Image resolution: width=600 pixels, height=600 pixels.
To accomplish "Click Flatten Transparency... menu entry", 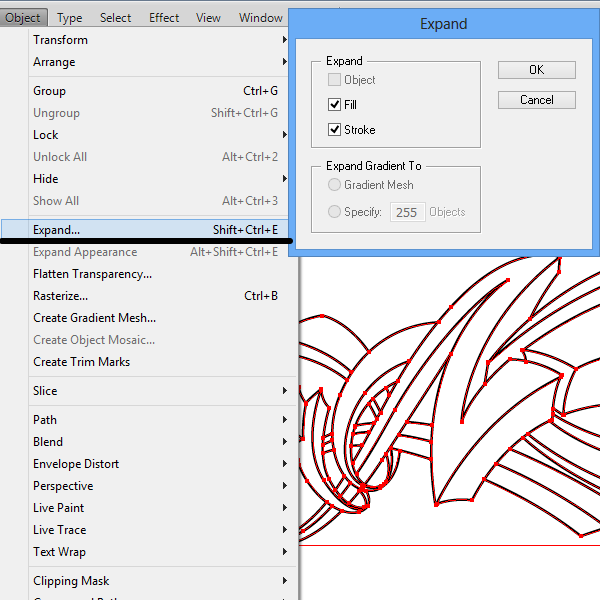I will coord(92,274).
